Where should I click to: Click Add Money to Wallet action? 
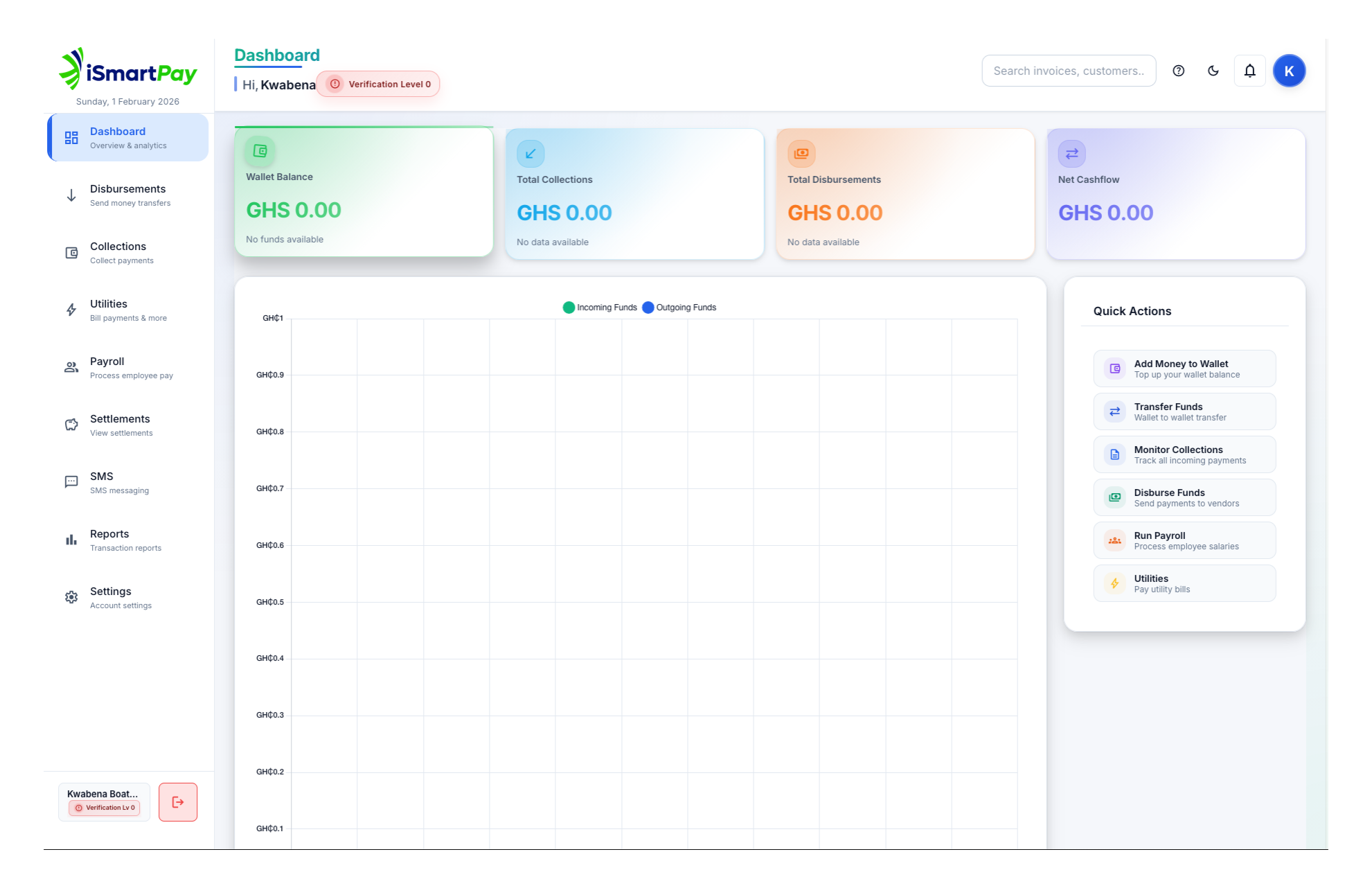[x=1184, y=368]
